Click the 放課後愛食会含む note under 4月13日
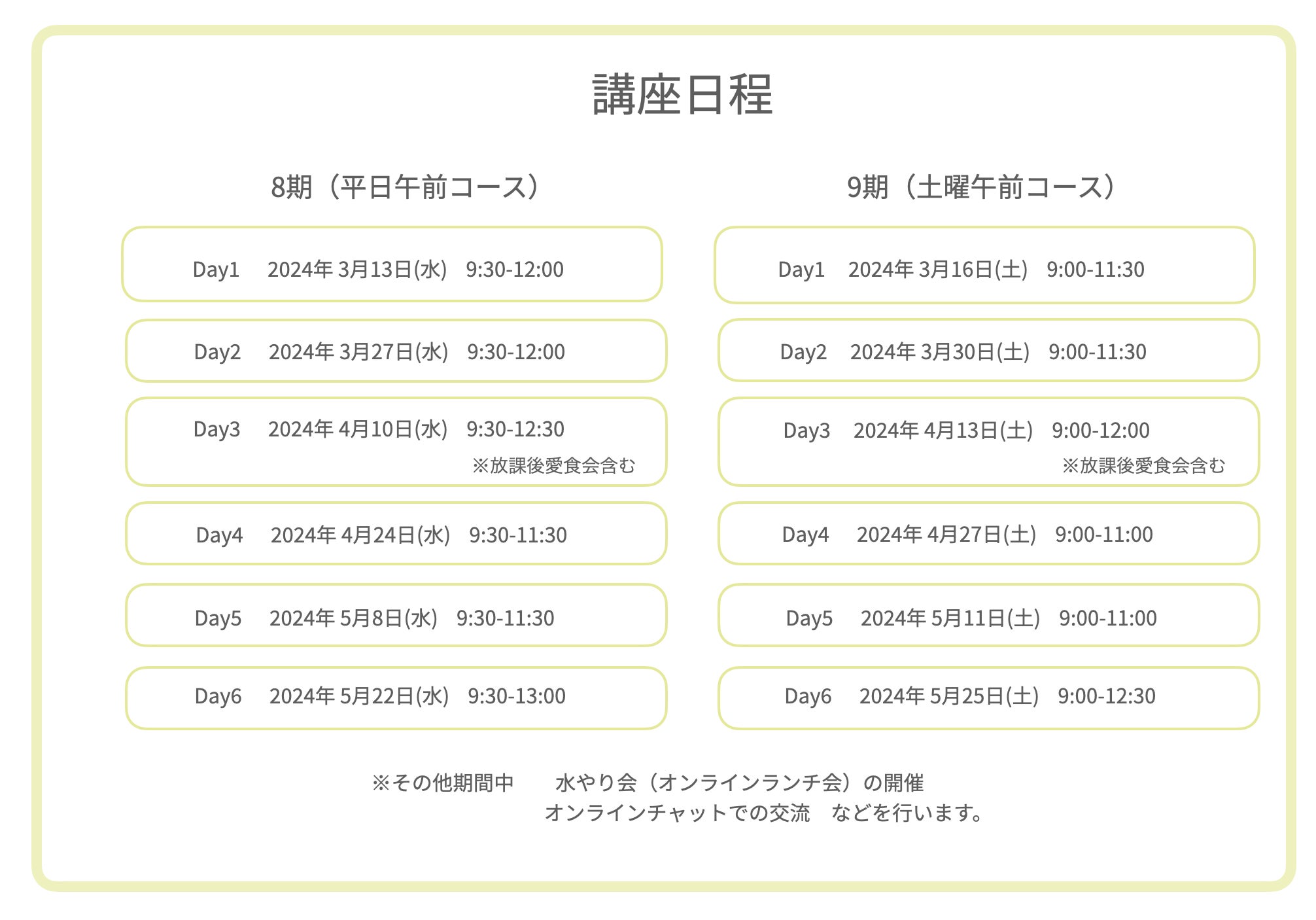 [x=1143, y=466]
